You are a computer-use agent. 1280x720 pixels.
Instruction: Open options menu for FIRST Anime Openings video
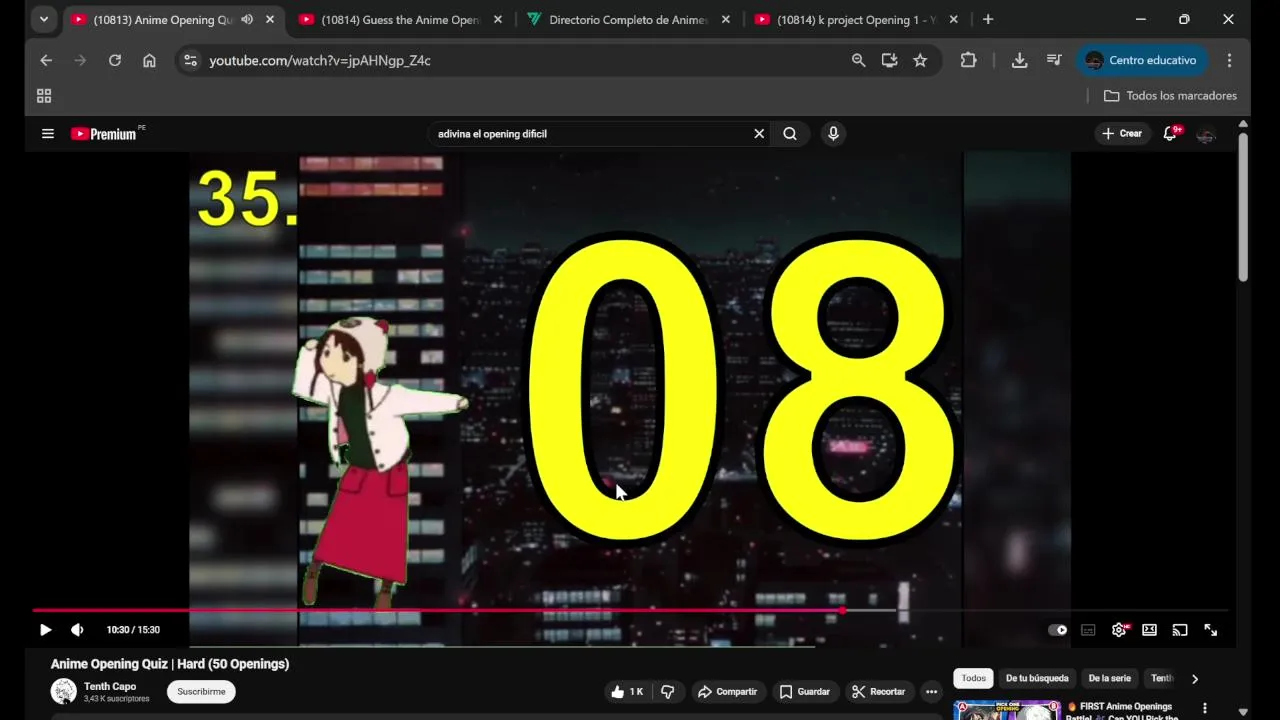[x=1205, y=708]
